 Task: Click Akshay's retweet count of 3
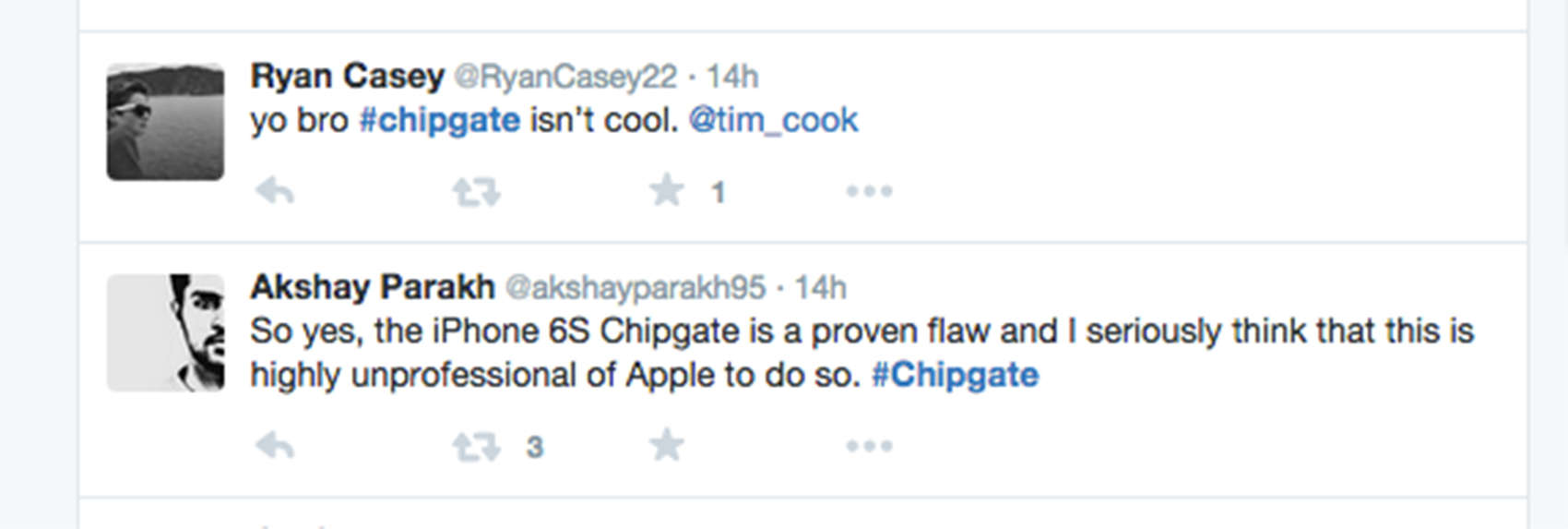point(535,448)
